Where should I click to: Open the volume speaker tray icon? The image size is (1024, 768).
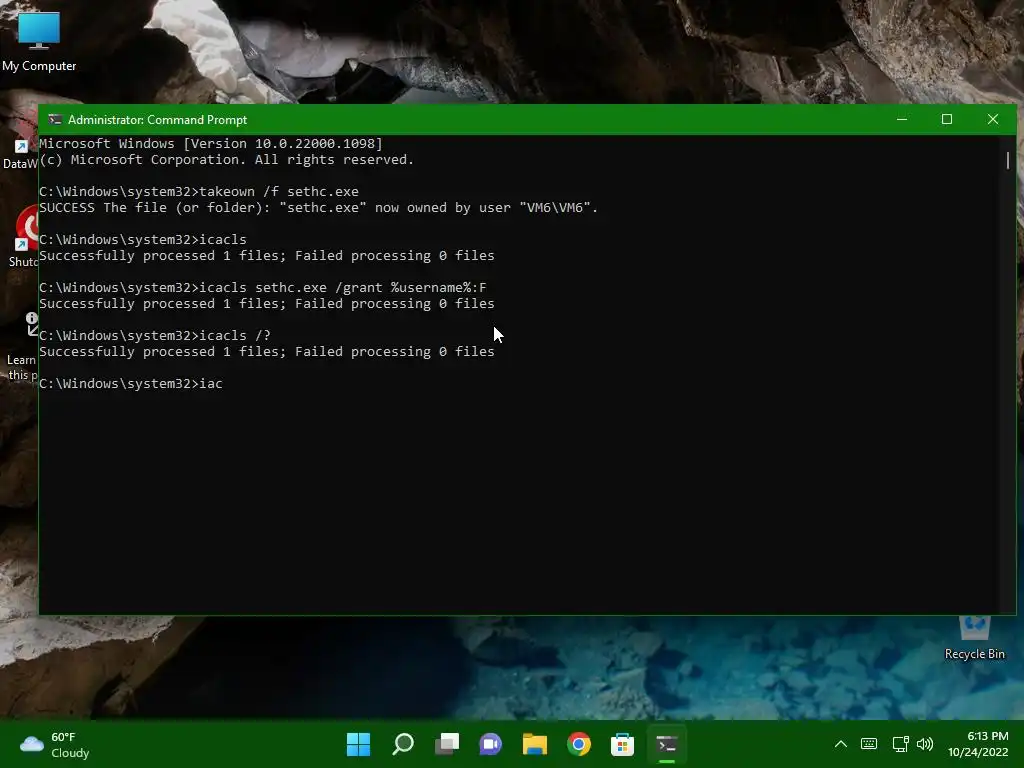tap(925, 744)
